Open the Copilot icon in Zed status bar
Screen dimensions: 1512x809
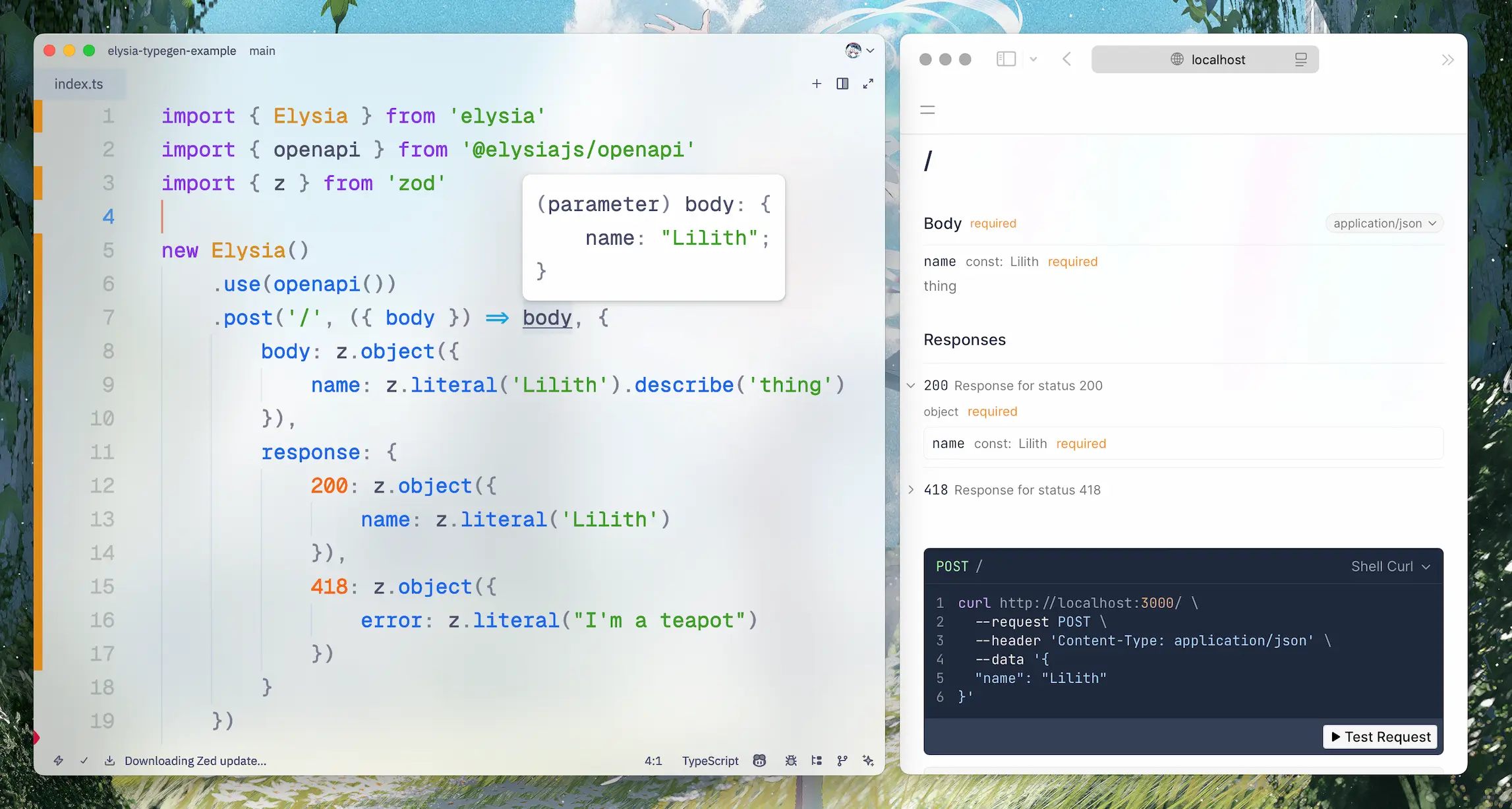[x=759, y=760]
